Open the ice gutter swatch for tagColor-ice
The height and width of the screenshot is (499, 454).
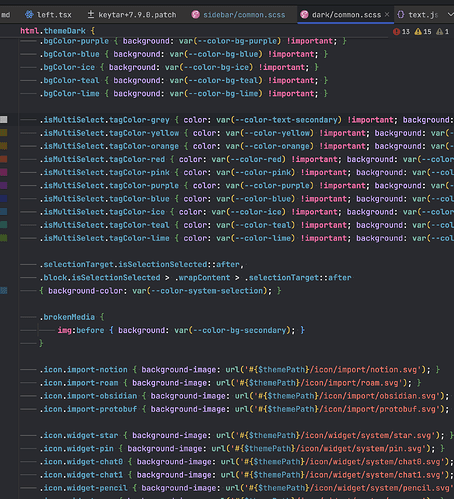pos(4,212)
